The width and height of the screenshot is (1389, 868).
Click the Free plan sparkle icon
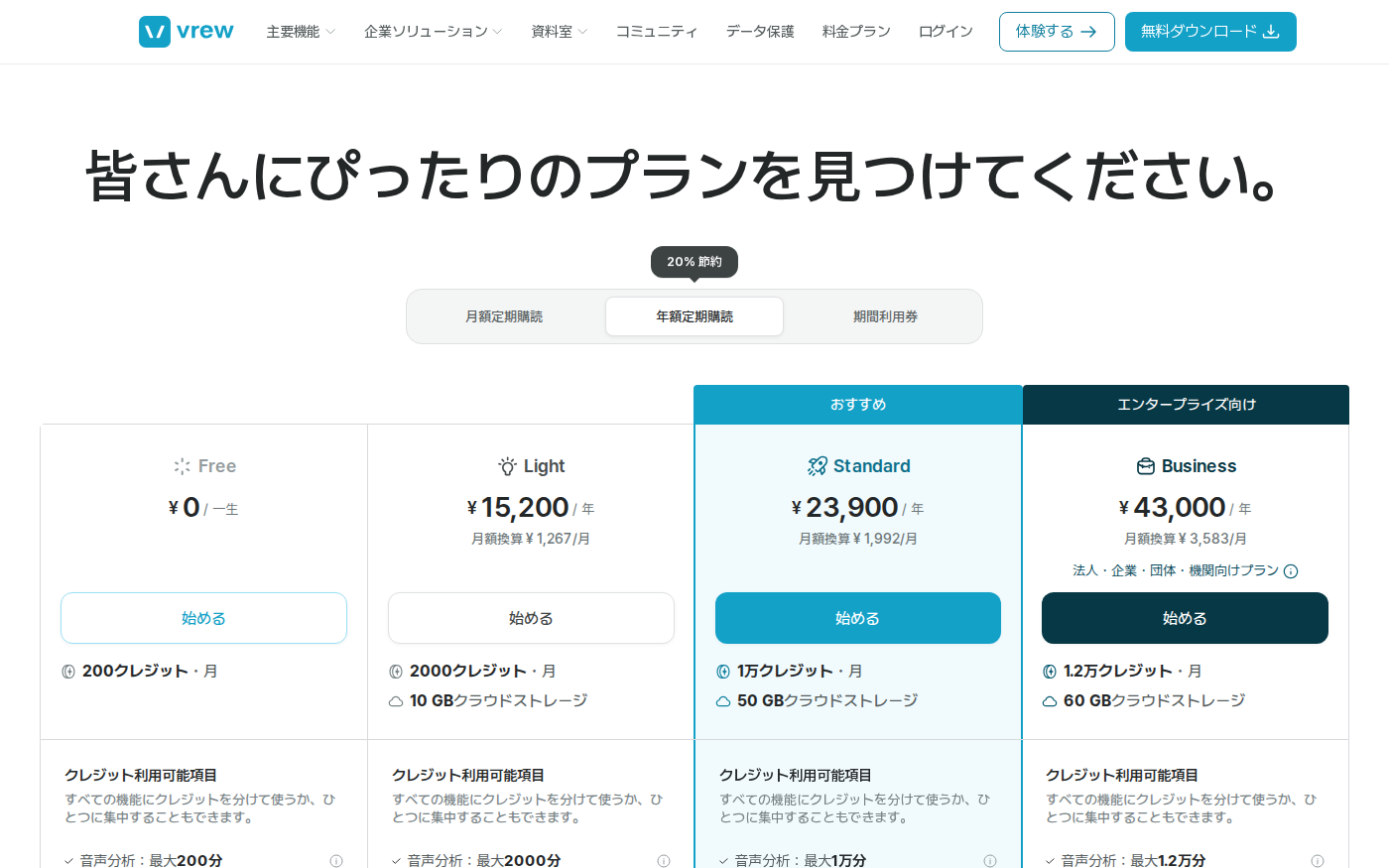click(182, 466)
